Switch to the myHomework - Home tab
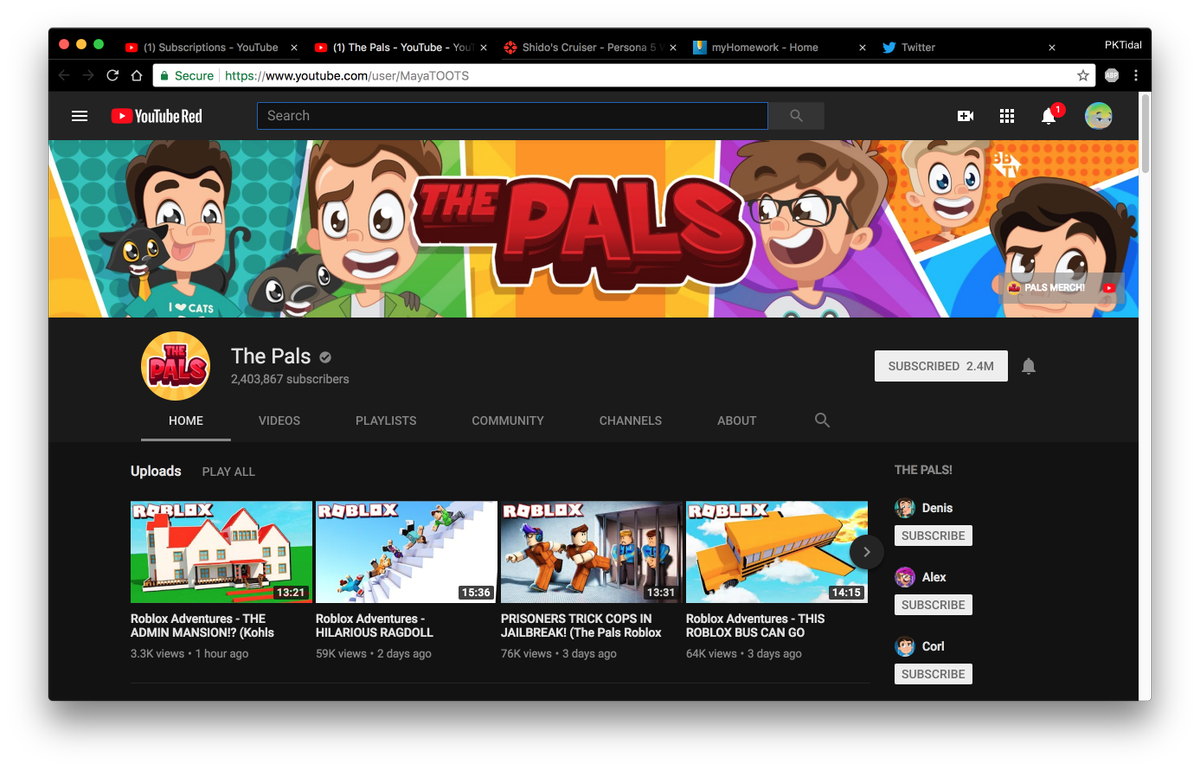Viewport: 1200px width, 770px height. (775, 47)
